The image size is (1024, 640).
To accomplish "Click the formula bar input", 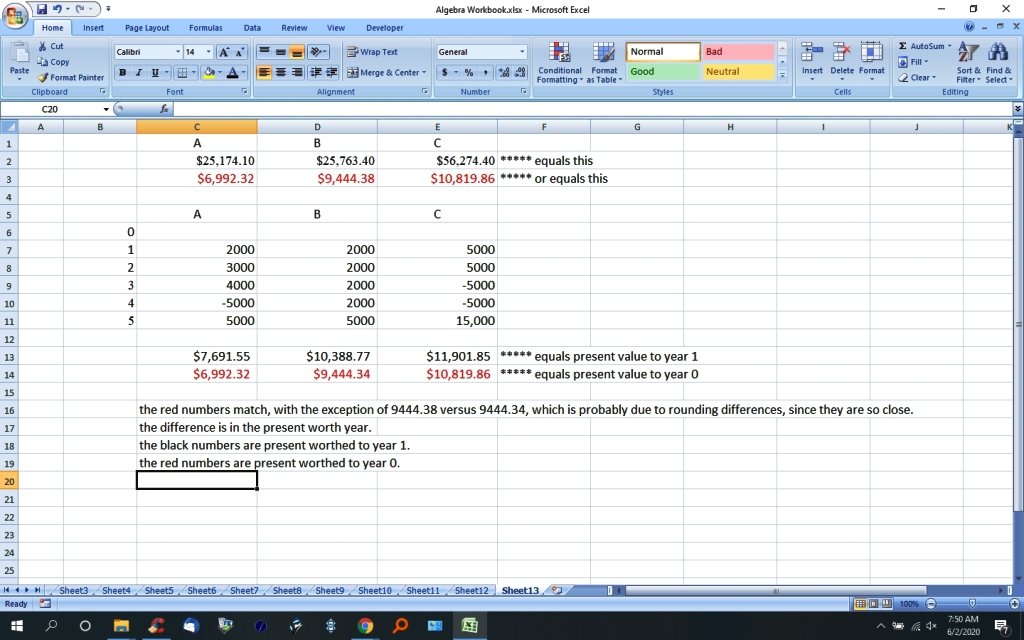I will pyautogui.click(x=591, y=109).
